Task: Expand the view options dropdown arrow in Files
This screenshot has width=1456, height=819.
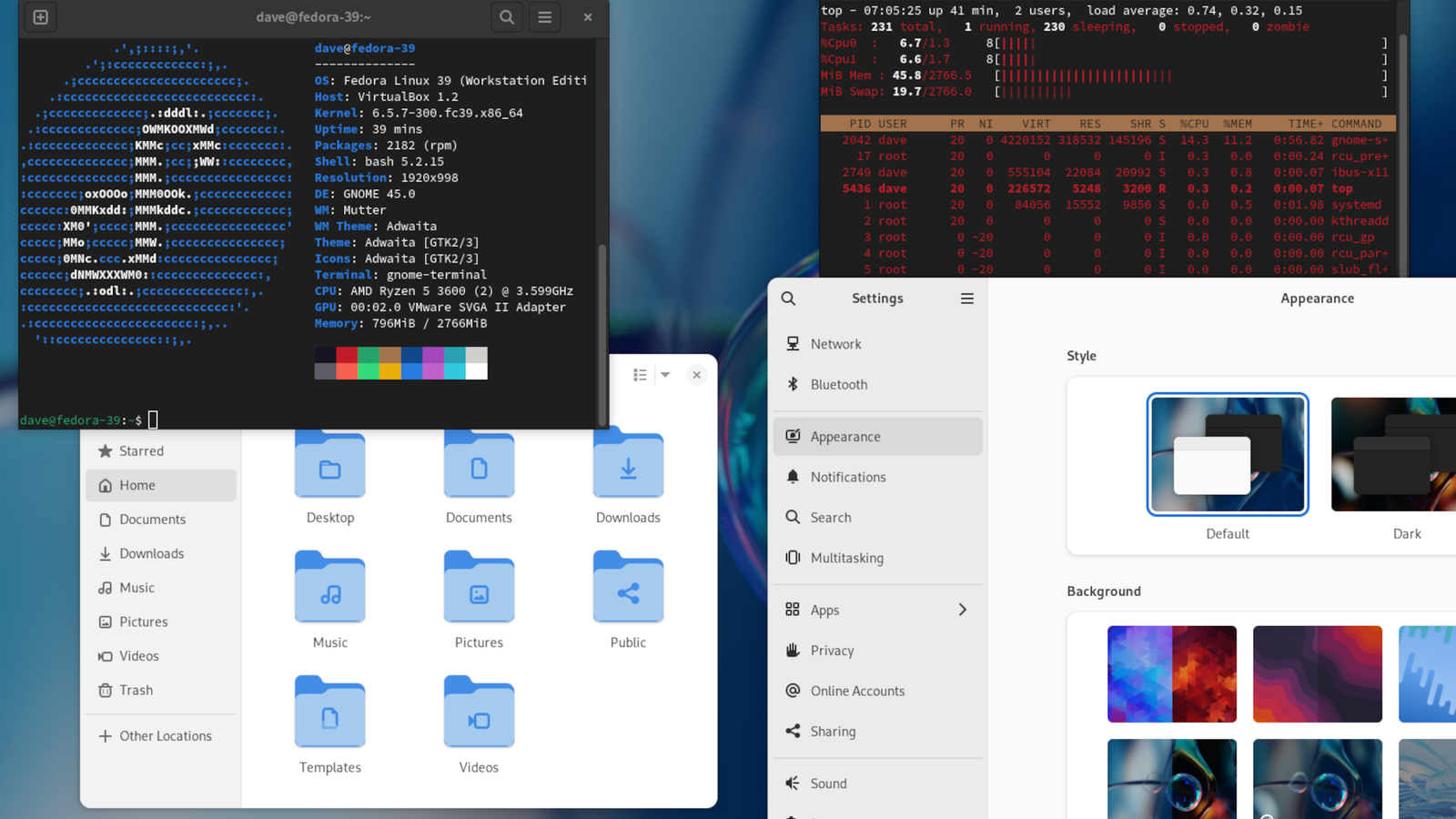Action: tap(665, 375)
